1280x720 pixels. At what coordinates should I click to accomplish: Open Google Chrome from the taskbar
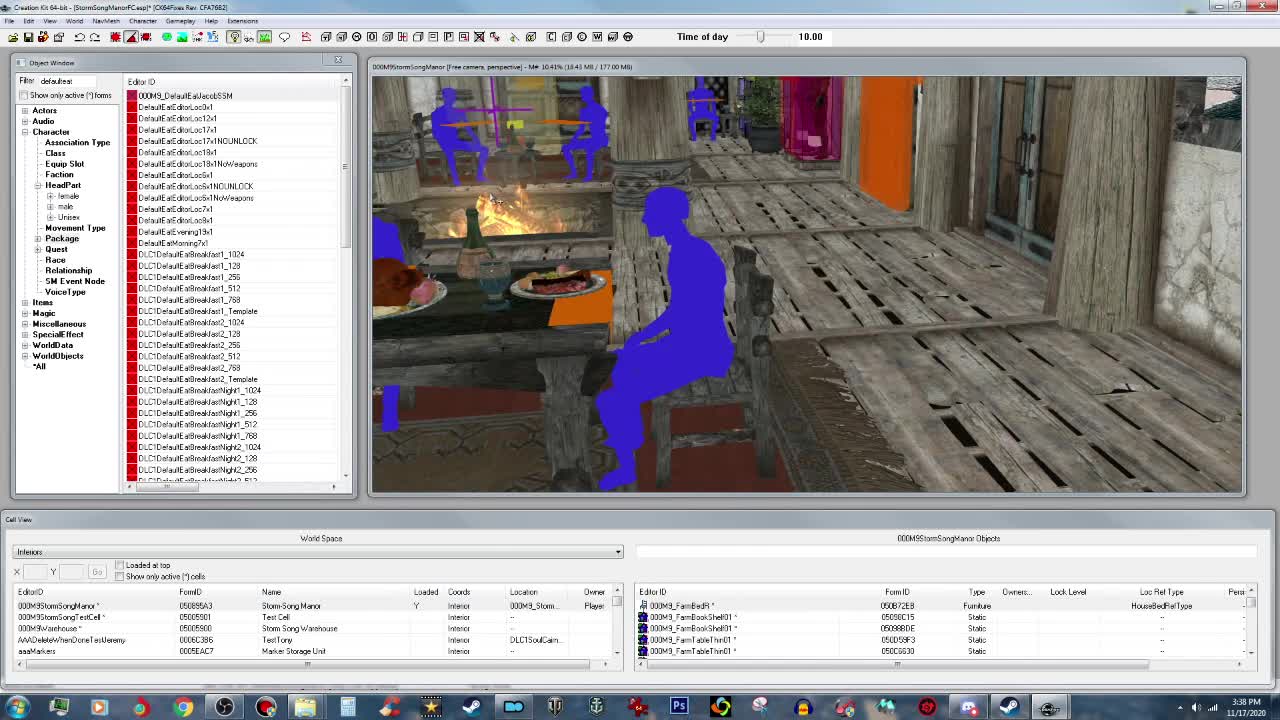point(183,707)
